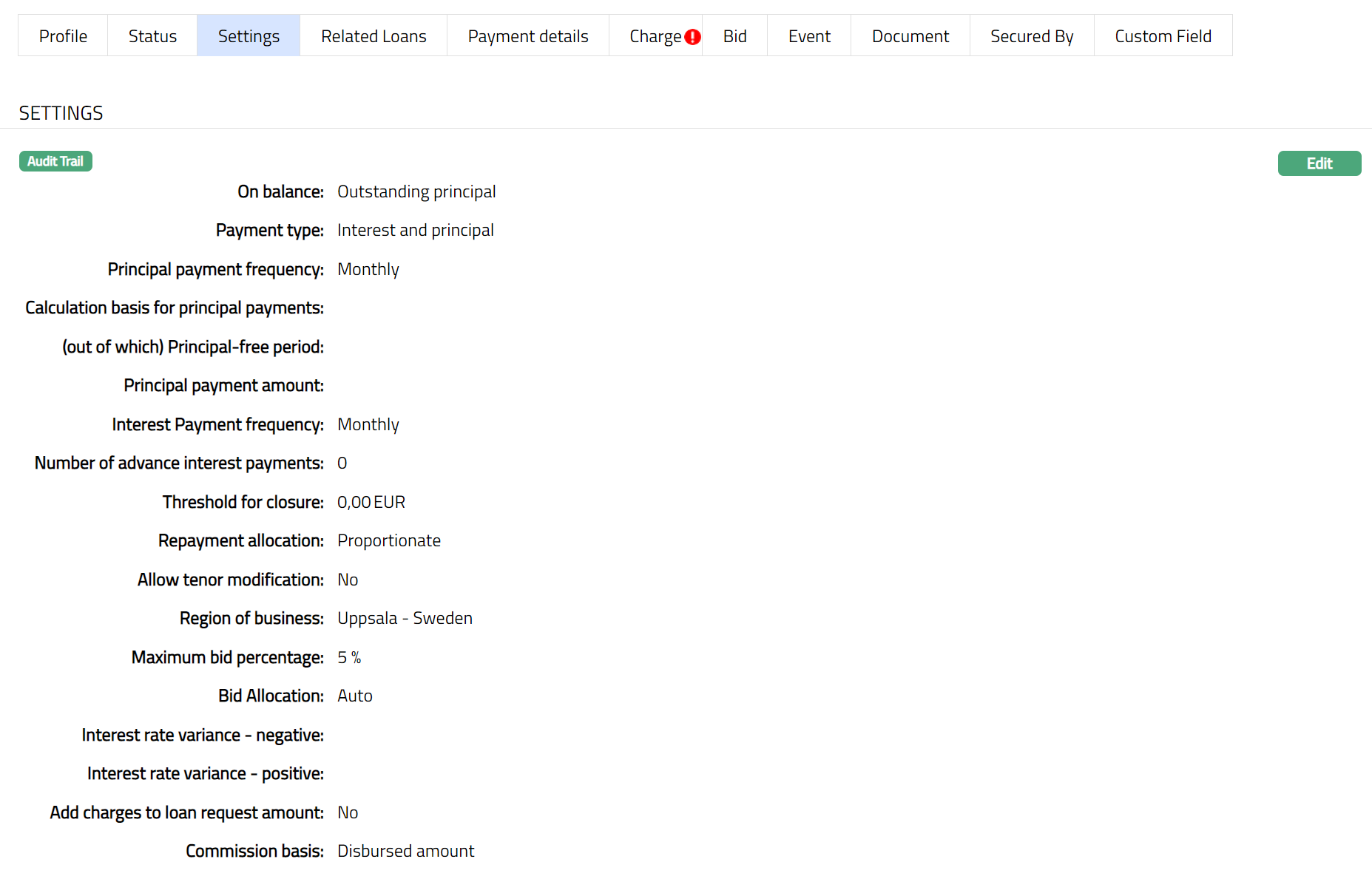Click the Uppsala - Sweden region value
1372x876 pixels.
405,618
